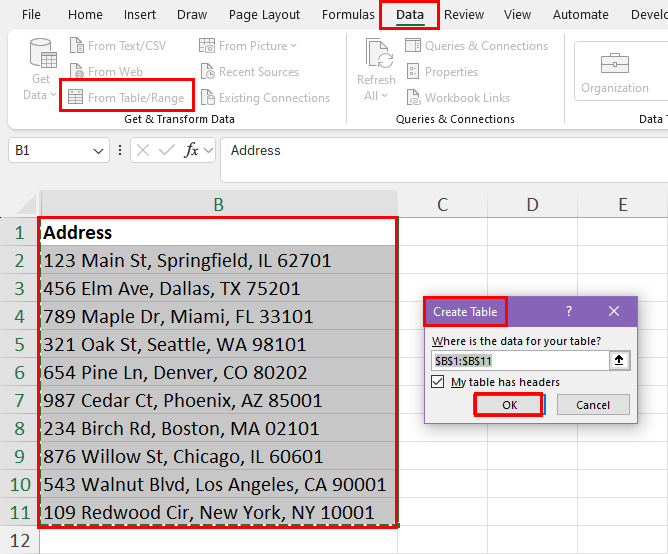Viewport: 668px width, 554px height.
Task: Open the View tab
Action: [517, 14]
